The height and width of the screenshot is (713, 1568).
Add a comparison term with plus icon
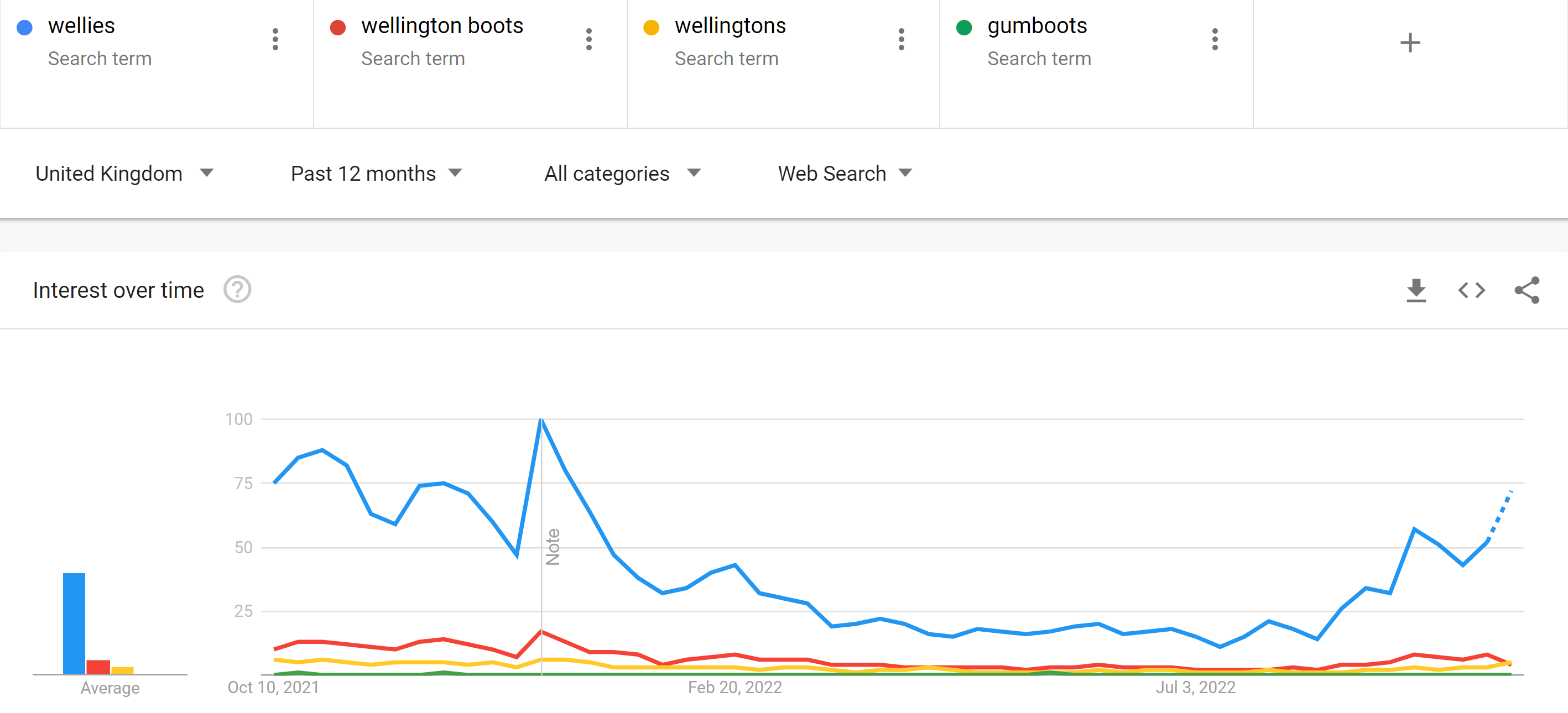click(1410, 43)
